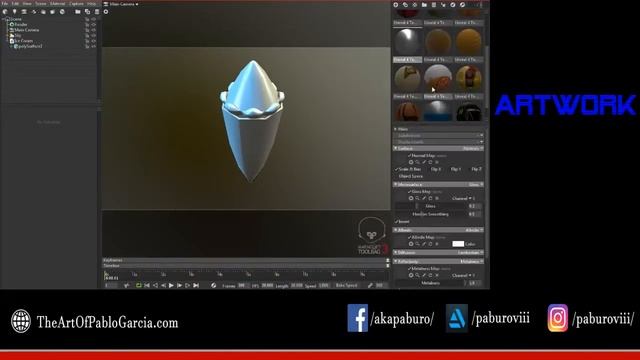Click the duplicate object icon in scene toolbar
Image resolution: width=640 pixels, height=360 pixels.
click(87, 12)
